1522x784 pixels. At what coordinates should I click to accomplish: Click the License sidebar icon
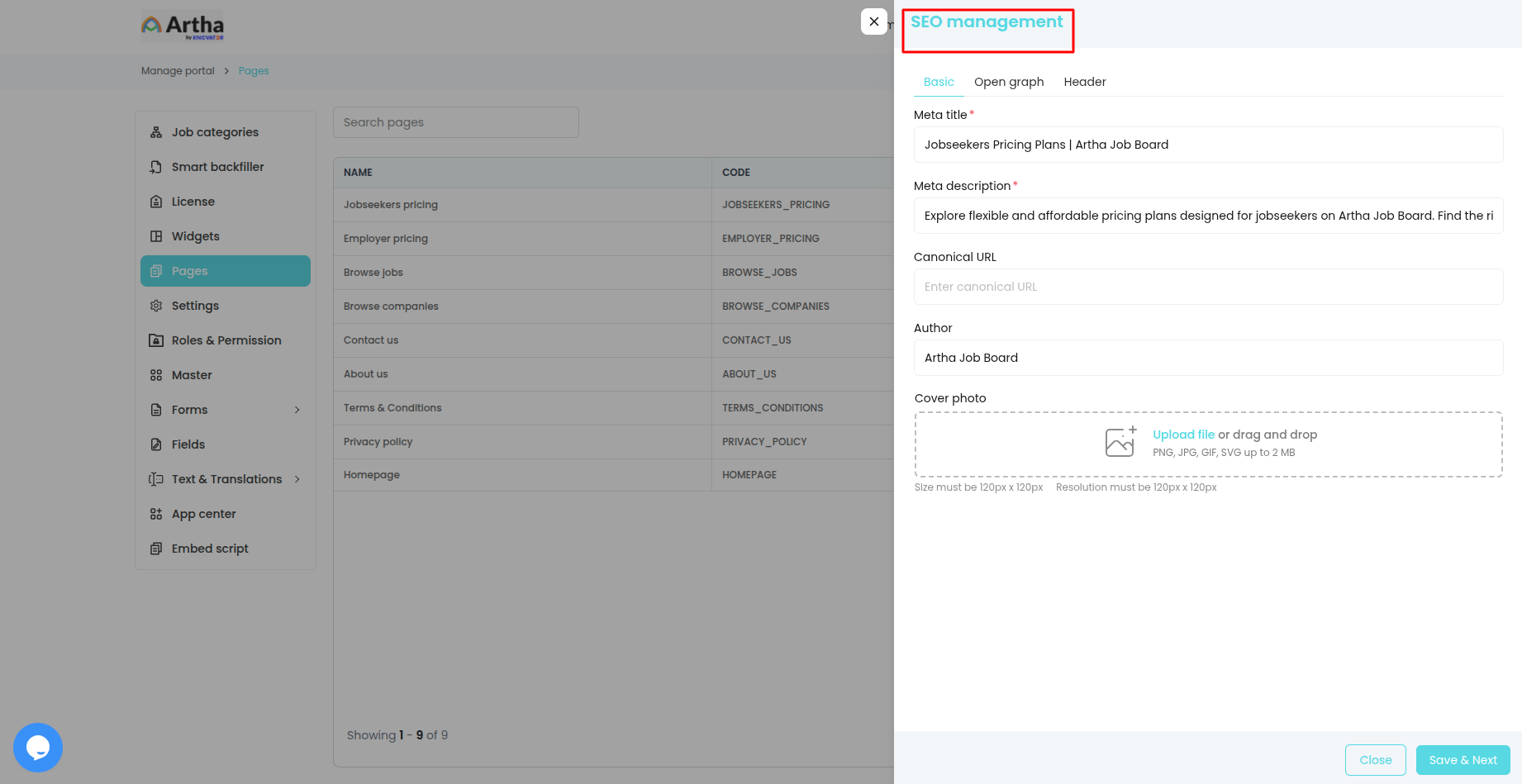(156, 202)
